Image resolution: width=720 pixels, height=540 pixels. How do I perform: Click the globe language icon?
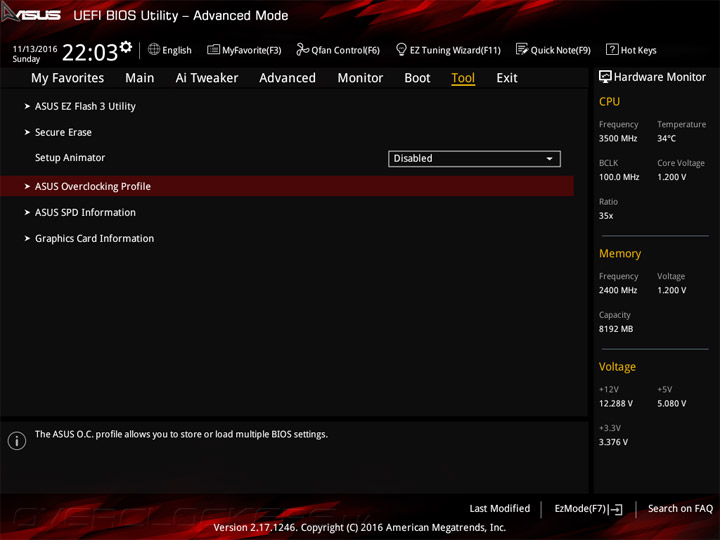[x=154, y=49]
